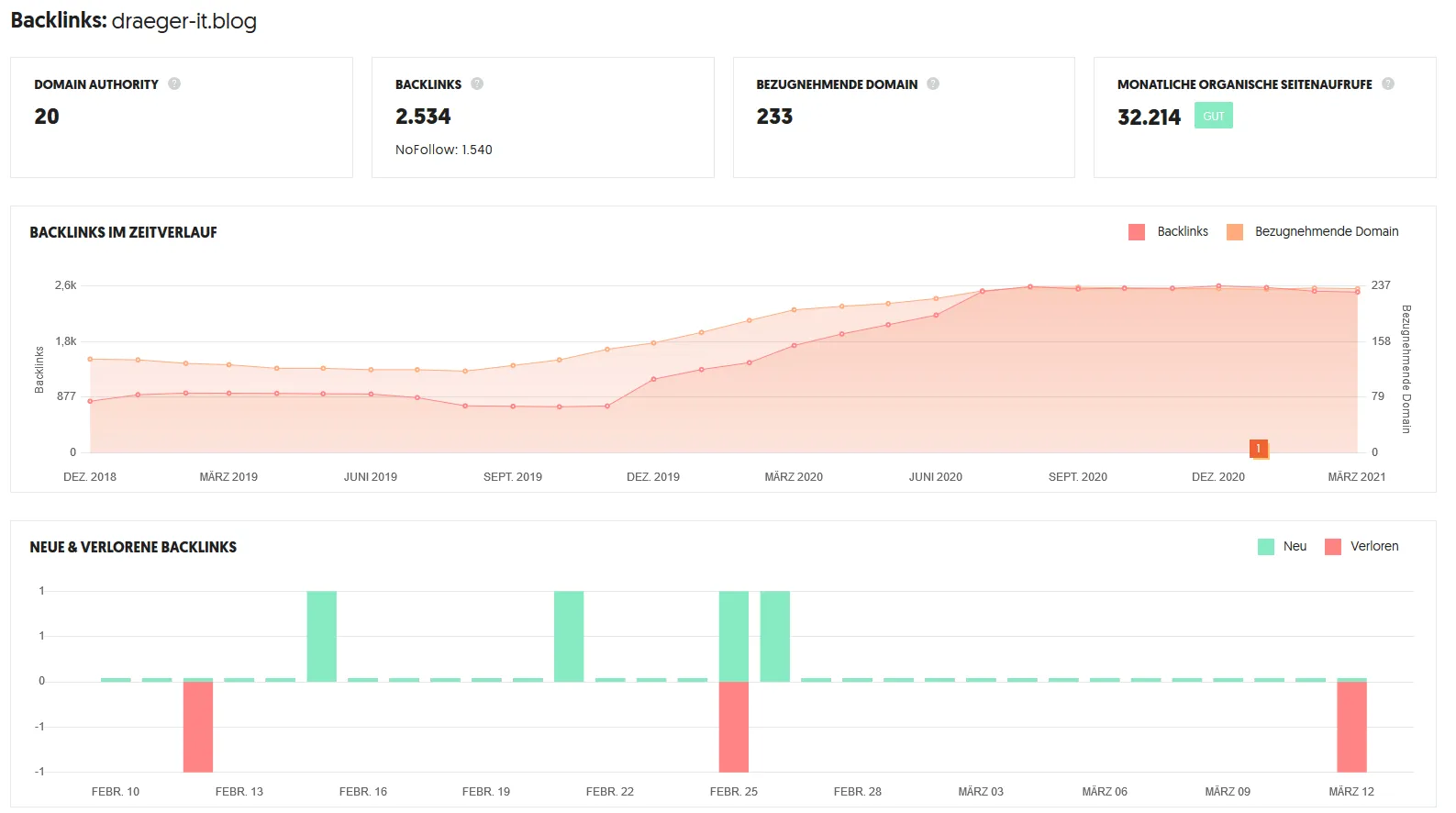This screenshot has height=813, width=1456.
Task: Click the red Verloren legend swatch
Action: 1333,547
